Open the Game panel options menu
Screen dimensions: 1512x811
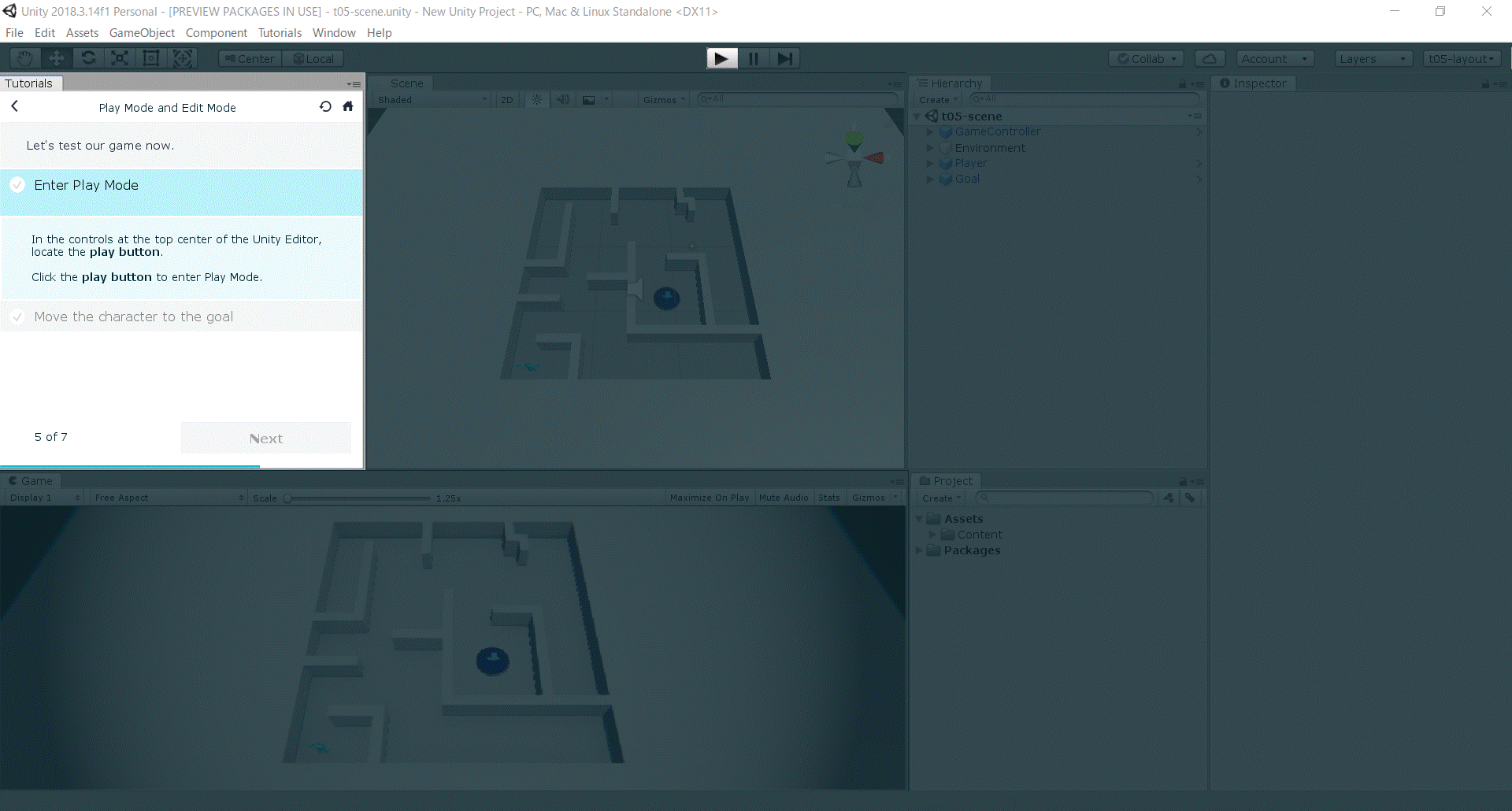click(x=896, y=481)
